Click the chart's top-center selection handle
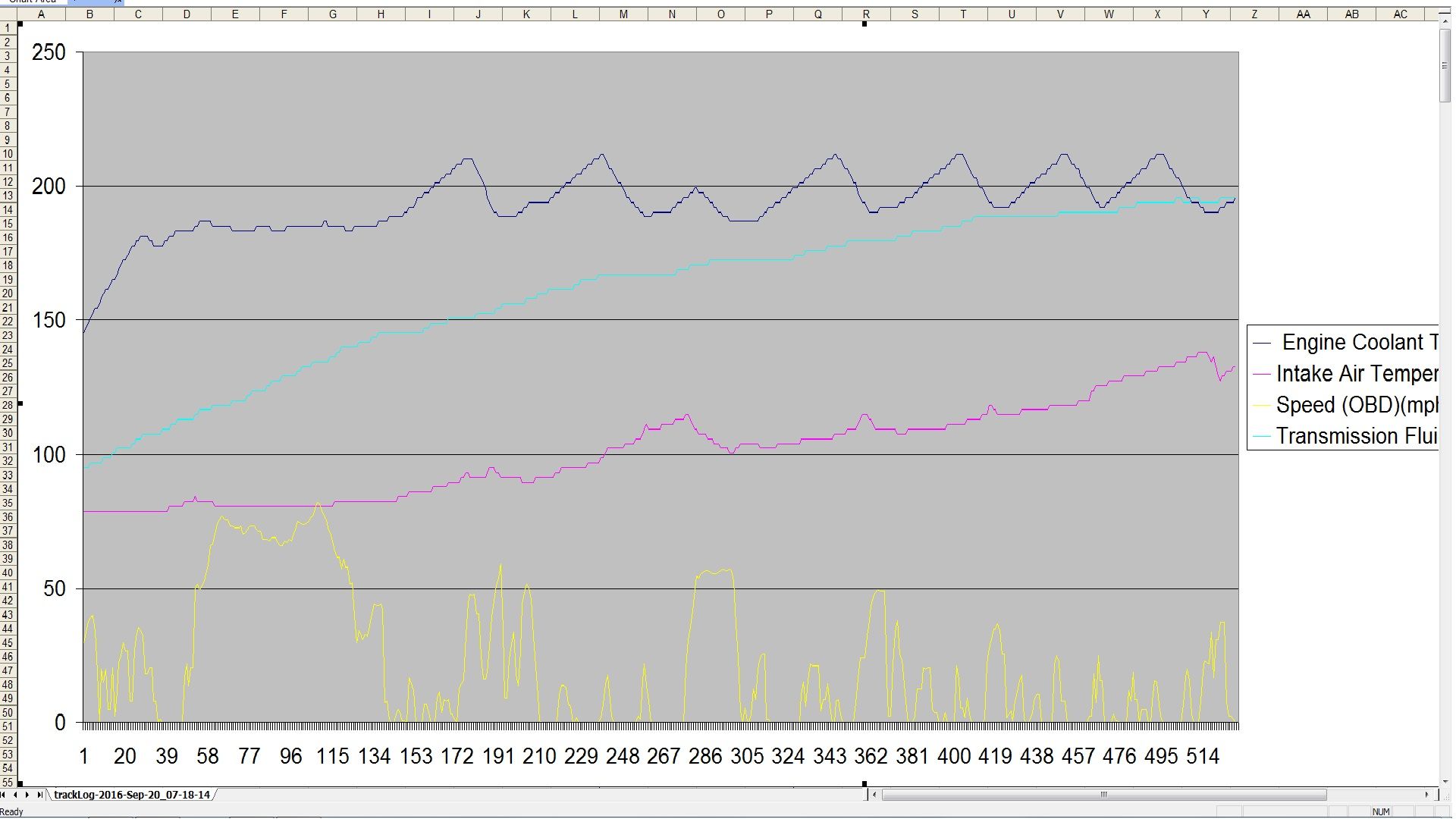1456x819 pixels. coord(864,24)
